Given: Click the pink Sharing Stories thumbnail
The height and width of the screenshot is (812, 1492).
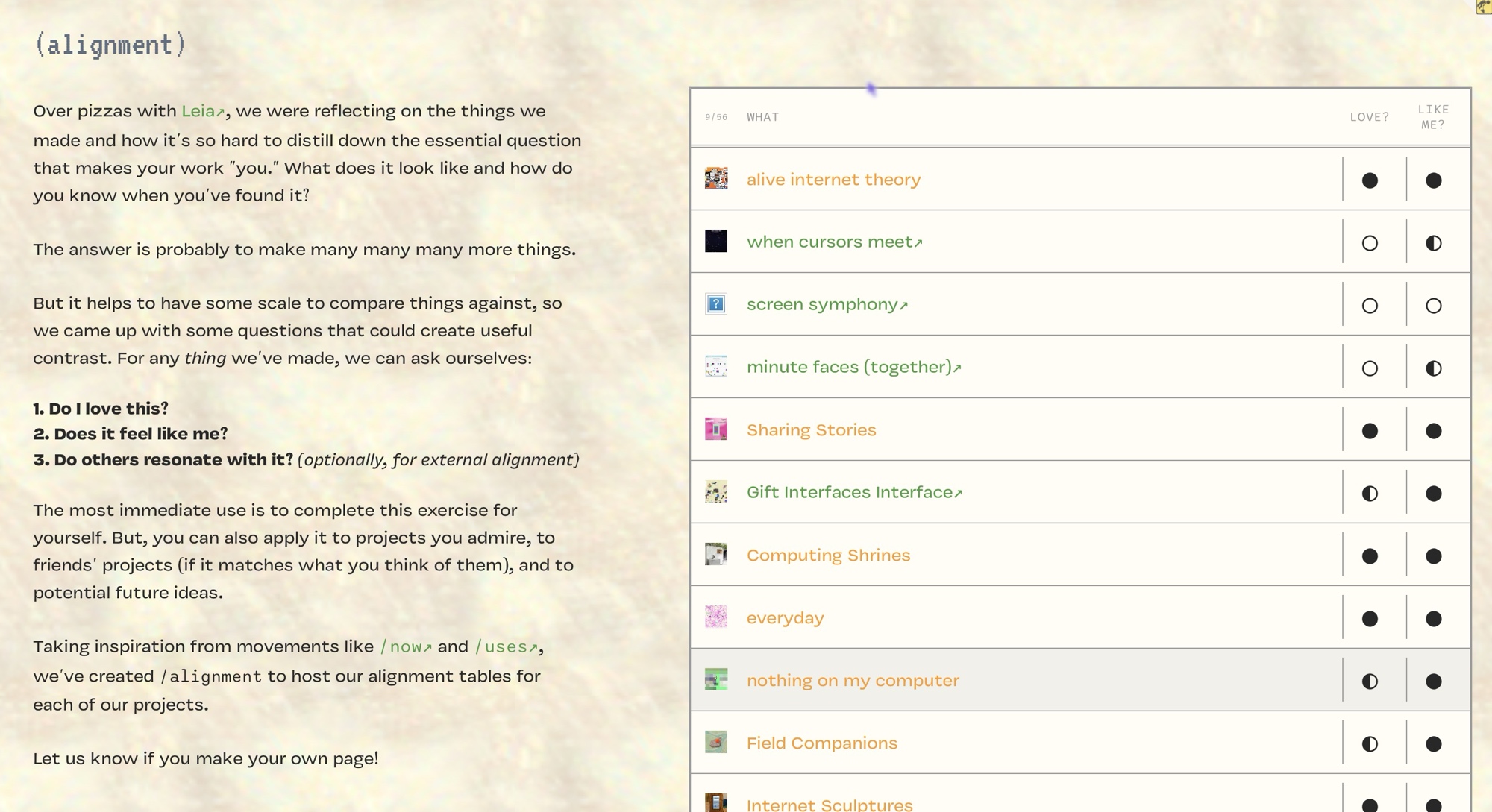Looking at the screenshot, I should point(716,429).
